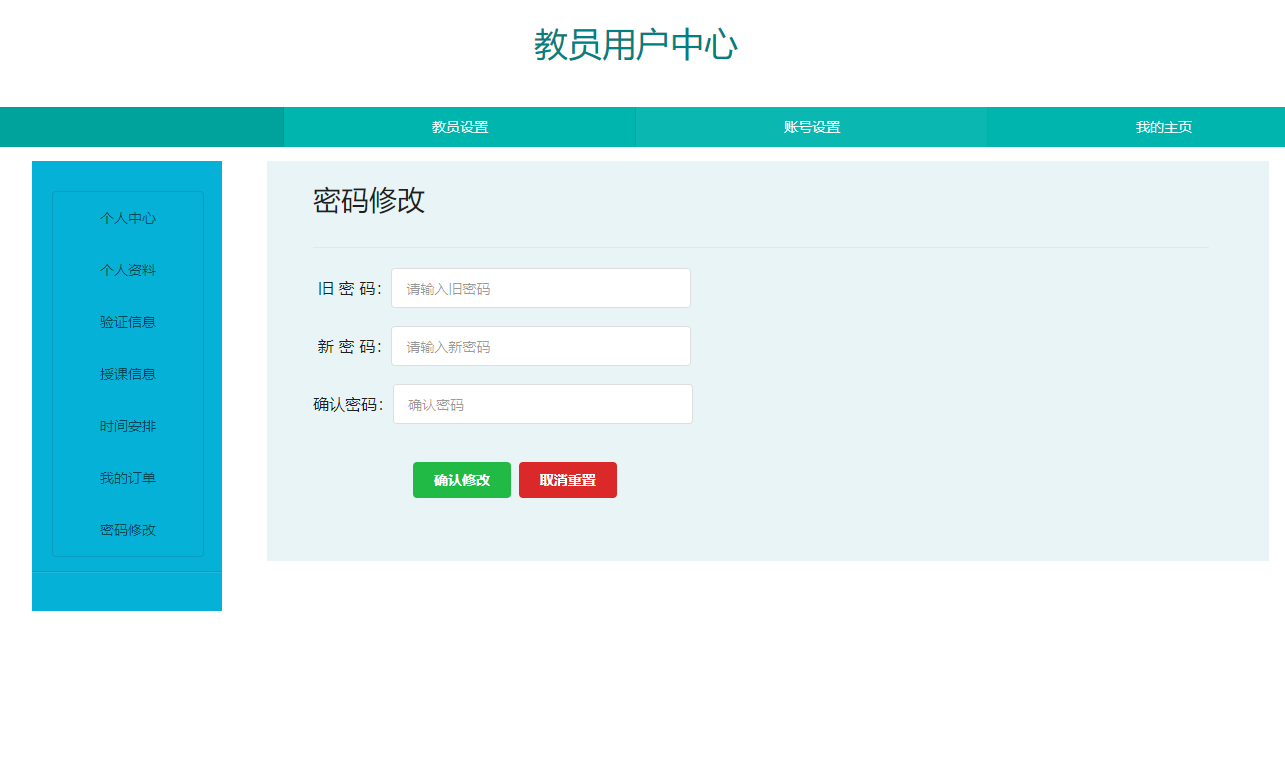Open the 个人资料 sidebar item
Image resolution: width=1285 pixels, height=778 pixels.
pos(127,270)
